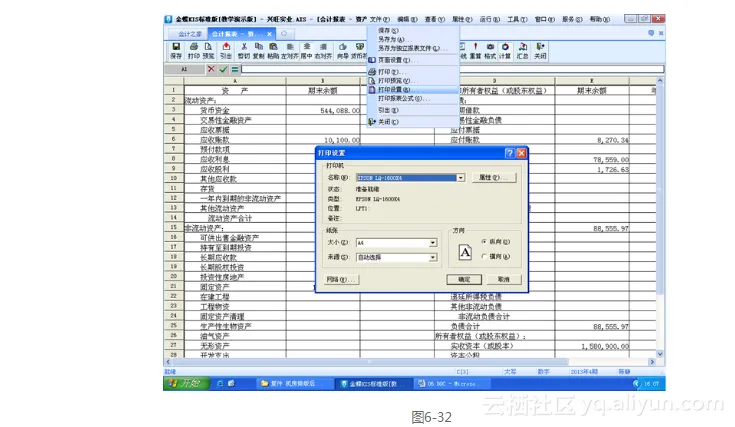Open the 帮助 (Help) menu
Viewport: 735px width, 427px height.
click(x=600, y=19)
